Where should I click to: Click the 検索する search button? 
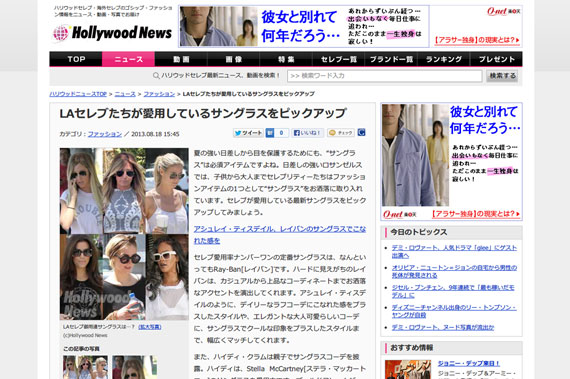pos(502,76)
